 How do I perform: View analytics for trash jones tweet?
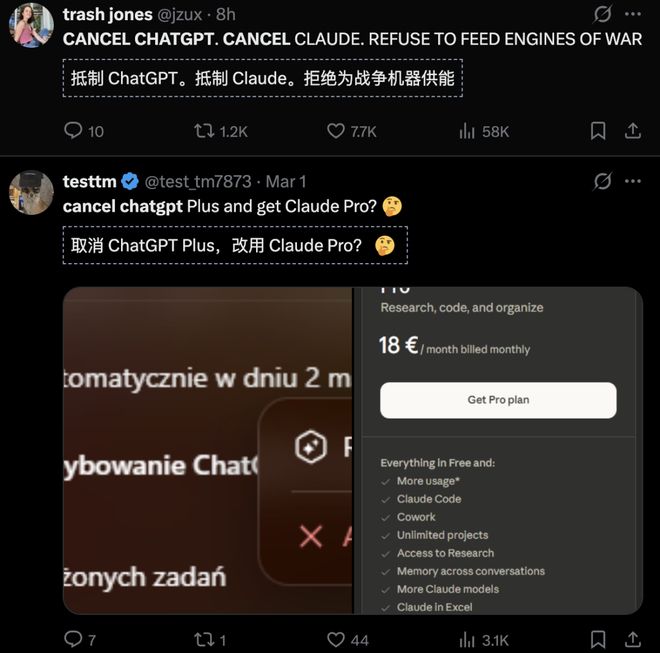(x=467, y=131)
